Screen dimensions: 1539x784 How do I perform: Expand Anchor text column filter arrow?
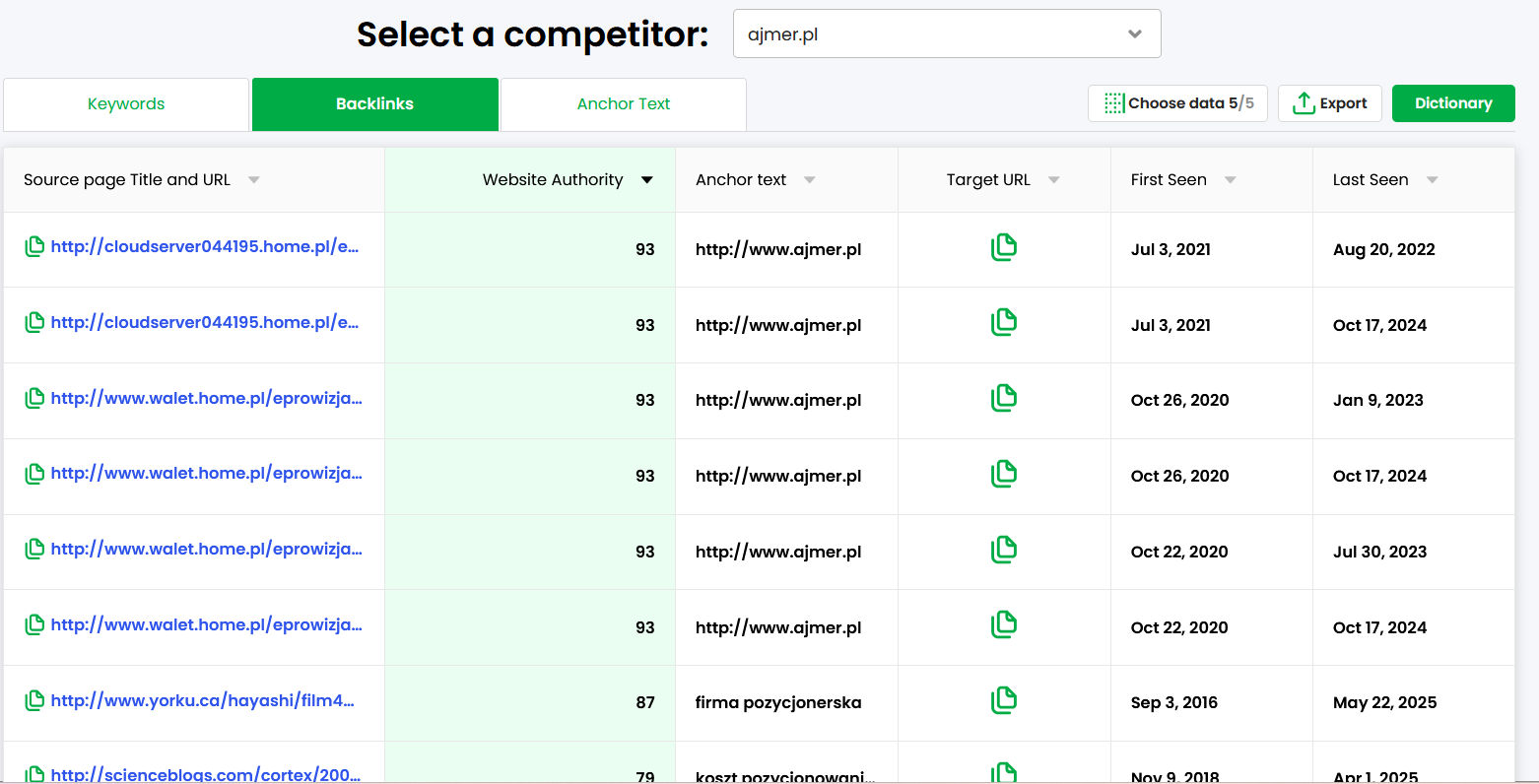(810, 180)
